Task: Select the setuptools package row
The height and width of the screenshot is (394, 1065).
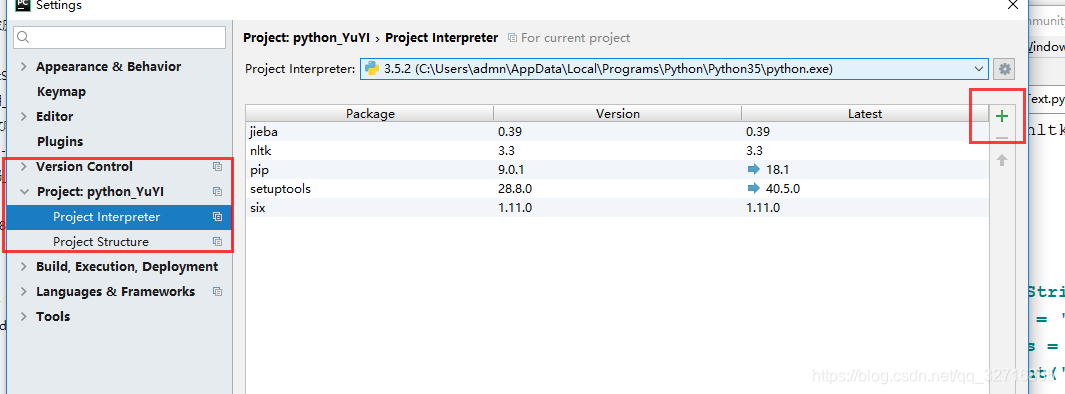Action: 617,189
